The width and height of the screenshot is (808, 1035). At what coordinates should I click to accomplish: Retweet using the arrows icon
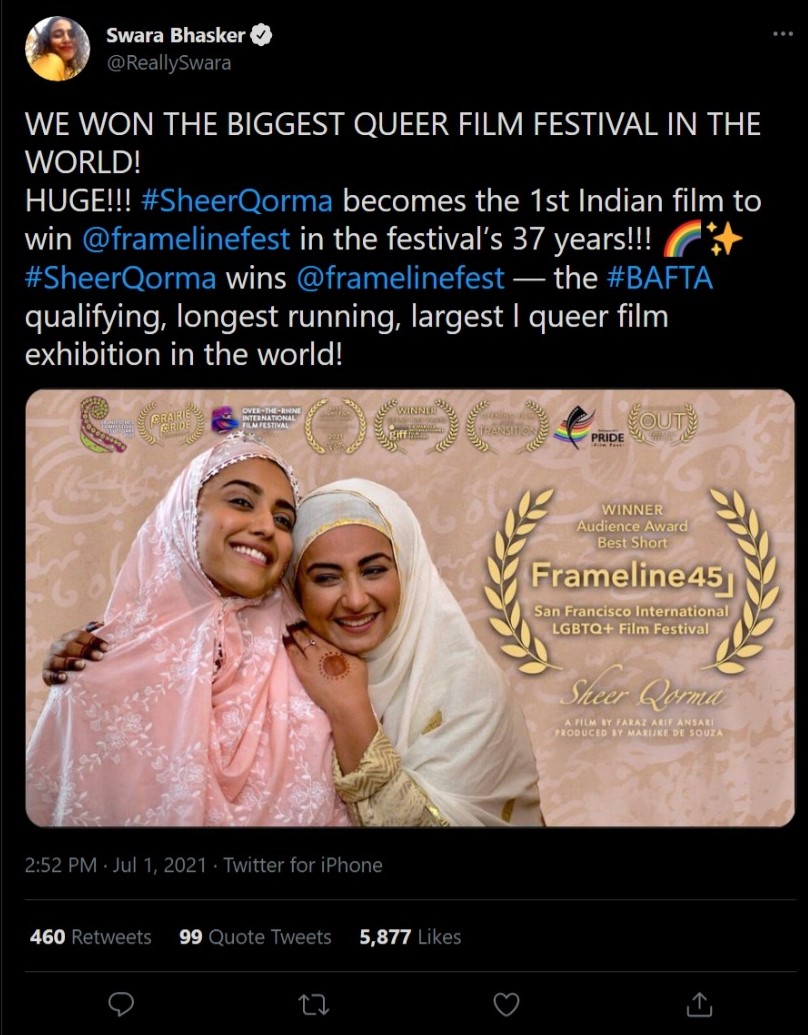[x=314, y=1005]
